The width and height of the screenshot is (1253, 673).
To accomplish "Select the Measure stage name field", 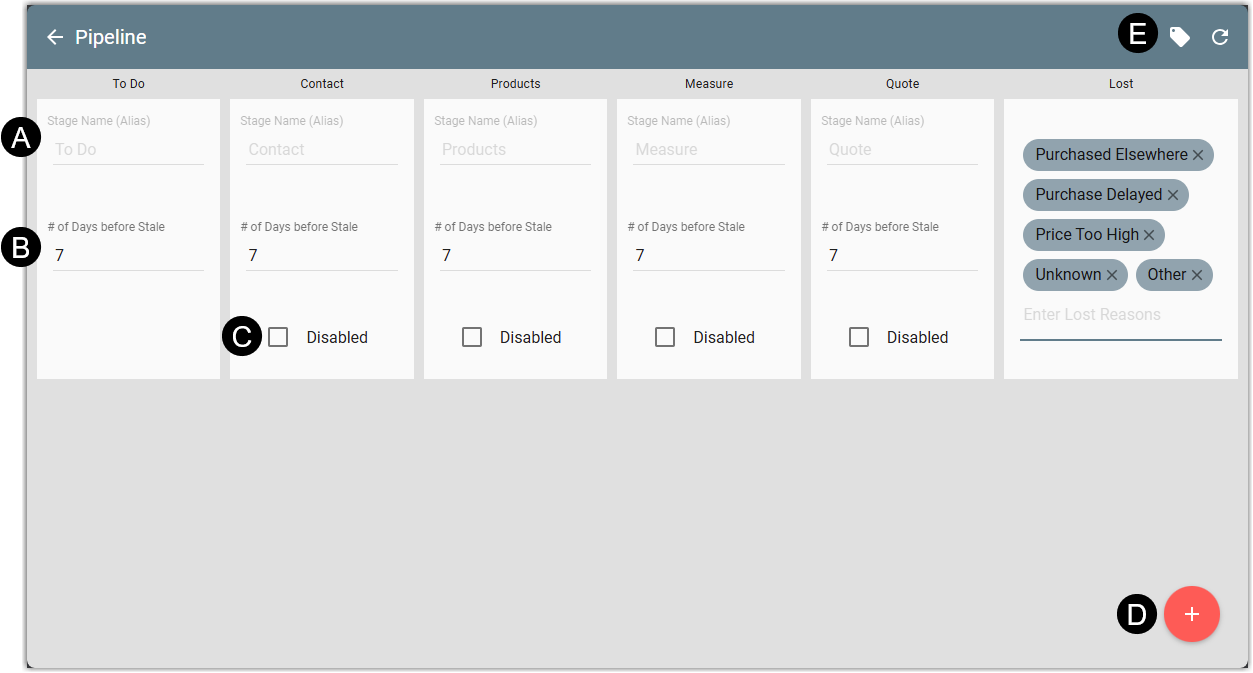I will [708, 150].
